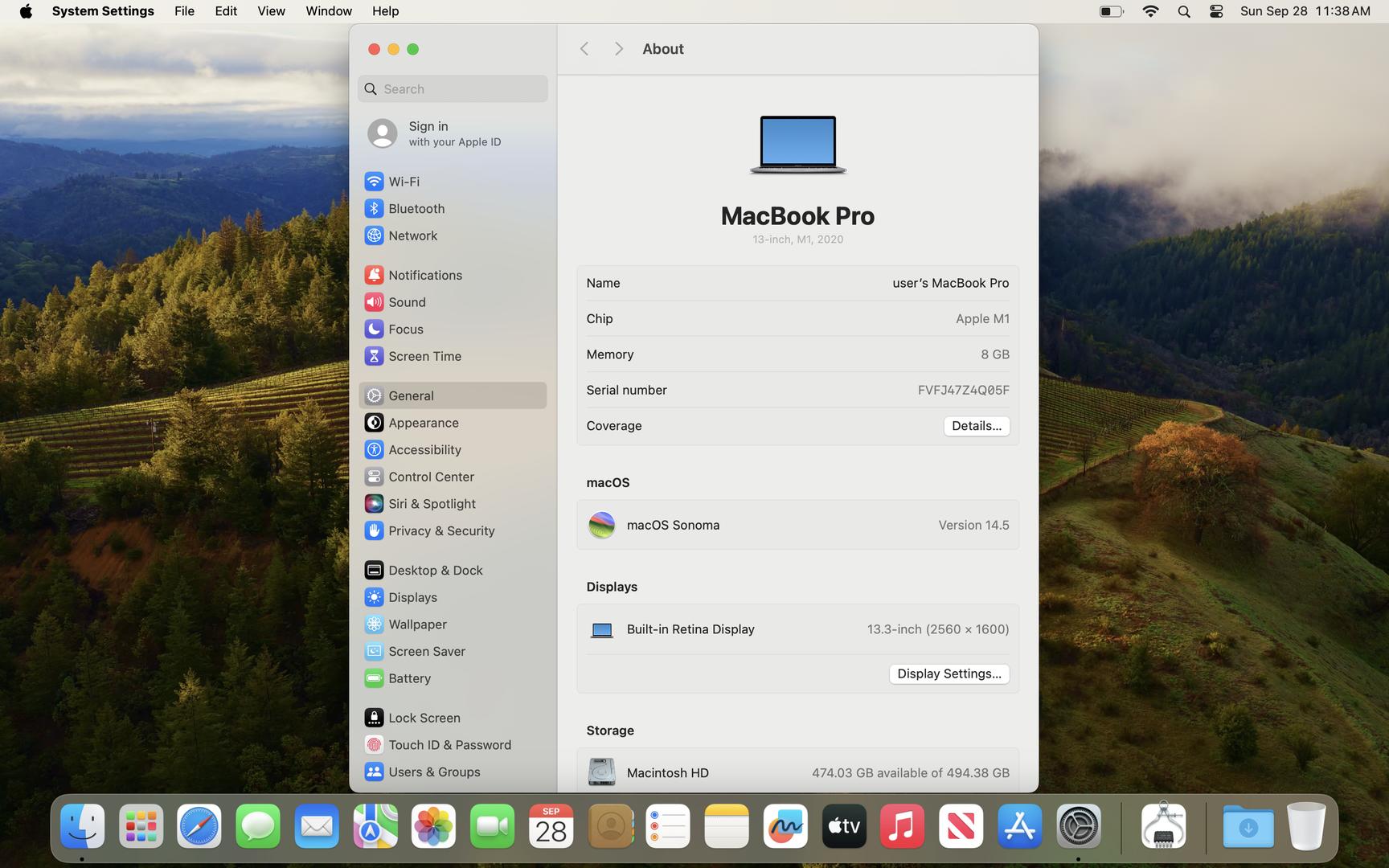Select Sound in the sidebar
Image resolution: width=1389 pixels, height=868 pixels.
453,302
